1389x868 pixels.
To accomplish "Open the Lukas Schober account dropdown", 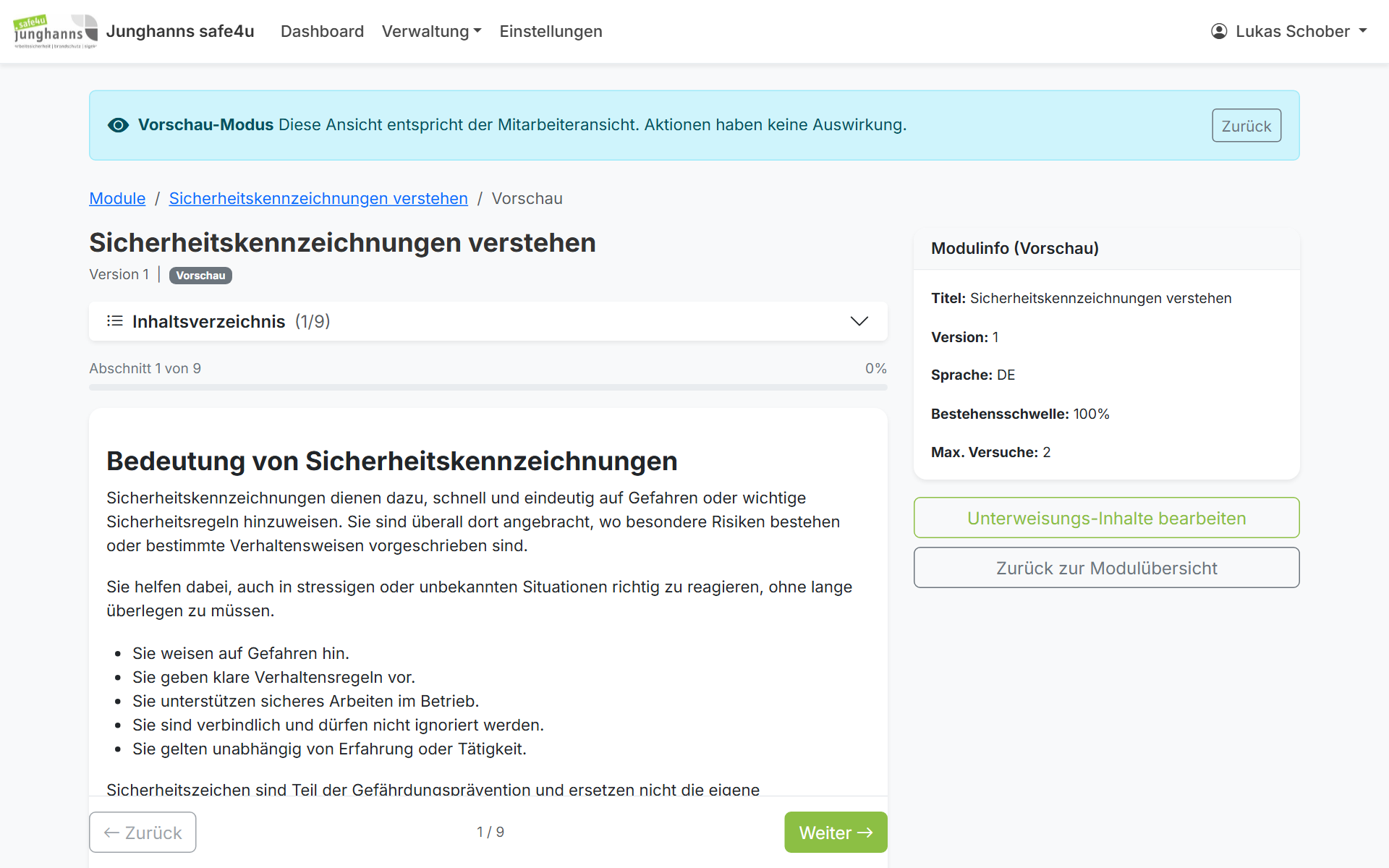I will point(1289,31).
